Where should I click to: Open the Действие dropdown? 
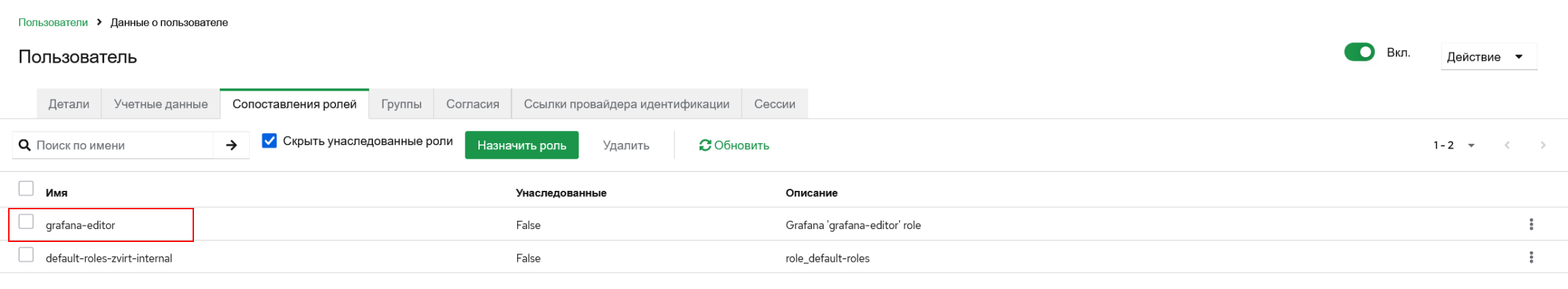pos(1488,57)
